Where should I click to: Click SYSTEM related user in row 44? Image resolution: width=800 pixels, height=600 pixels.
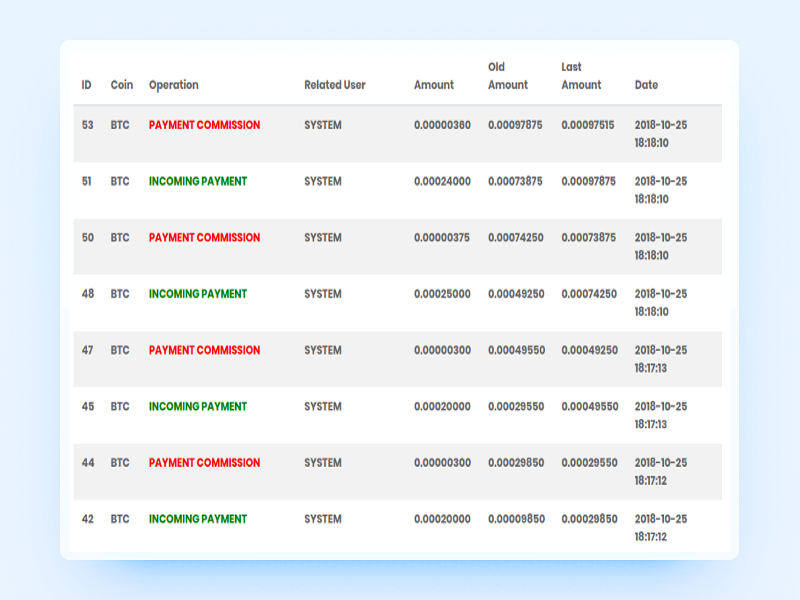click(323, 463)
